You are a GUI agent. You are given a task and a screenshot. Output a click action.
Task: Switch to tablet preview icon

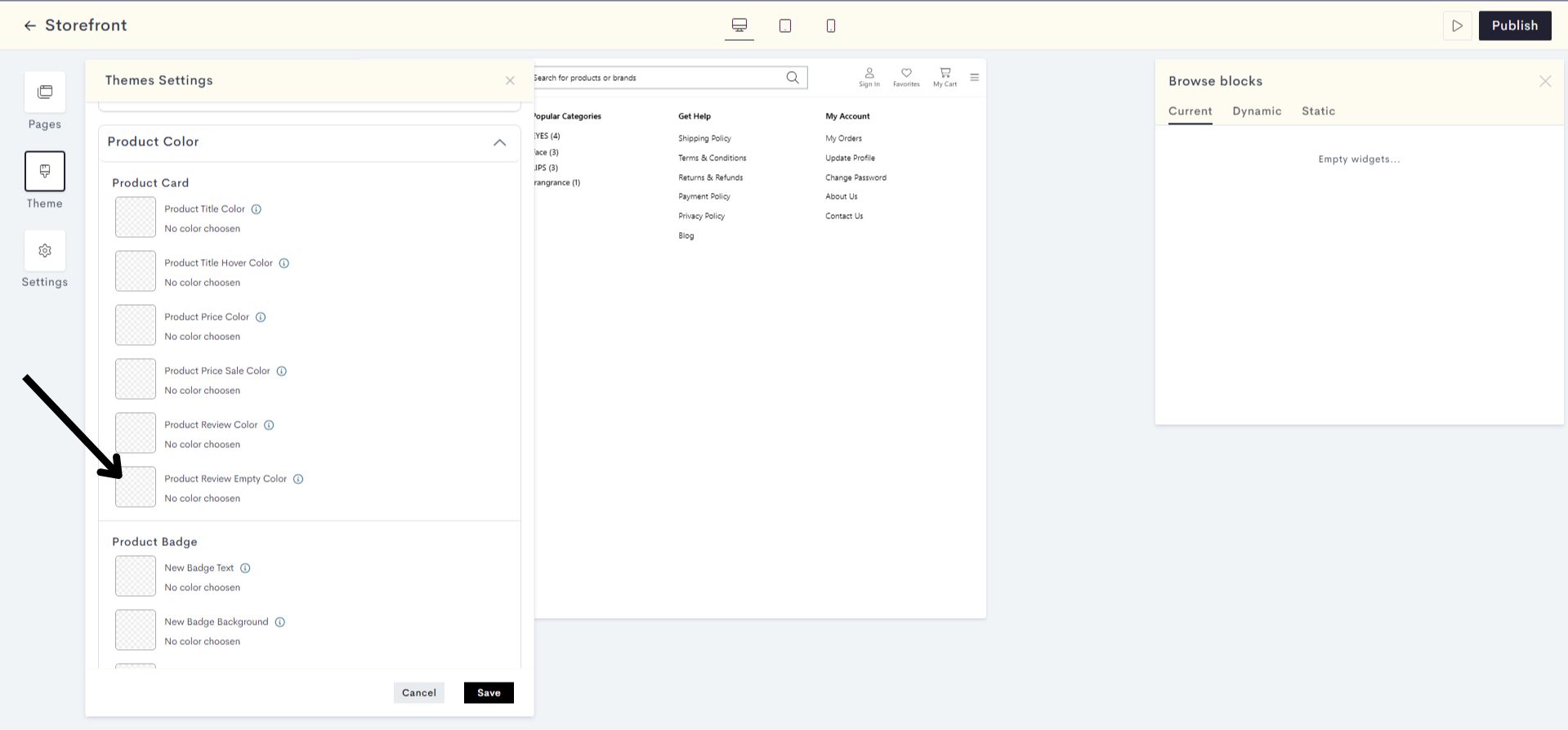[785, 25]
